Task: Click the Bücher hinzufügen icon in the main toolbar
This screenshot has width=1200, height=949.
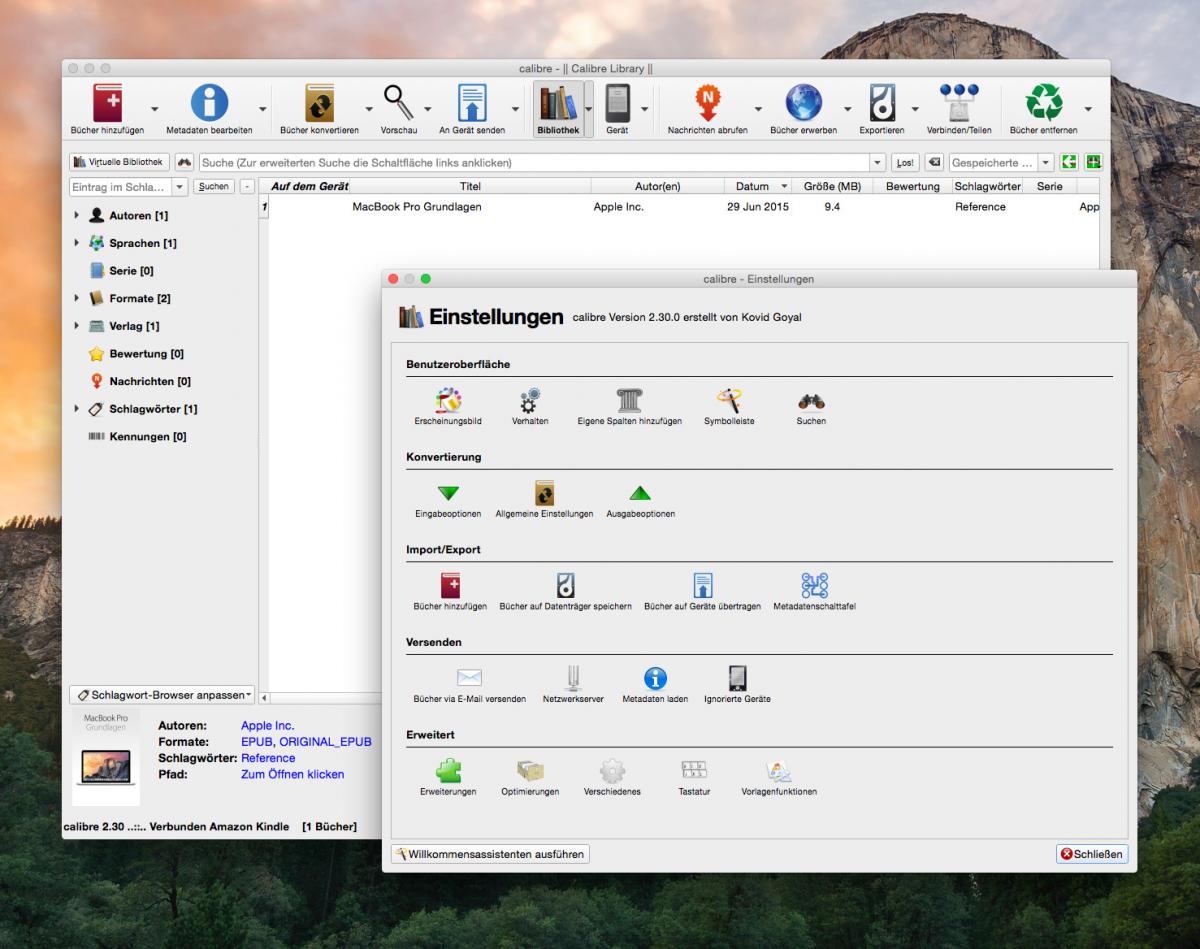Action: [x=107, y=103]
